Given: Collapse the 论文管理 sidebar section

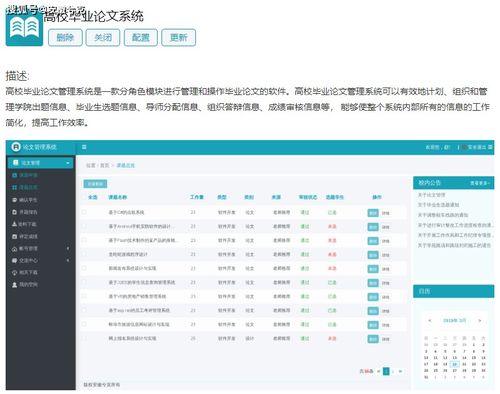Looking at the screenshot, I should tap(68, 163).
